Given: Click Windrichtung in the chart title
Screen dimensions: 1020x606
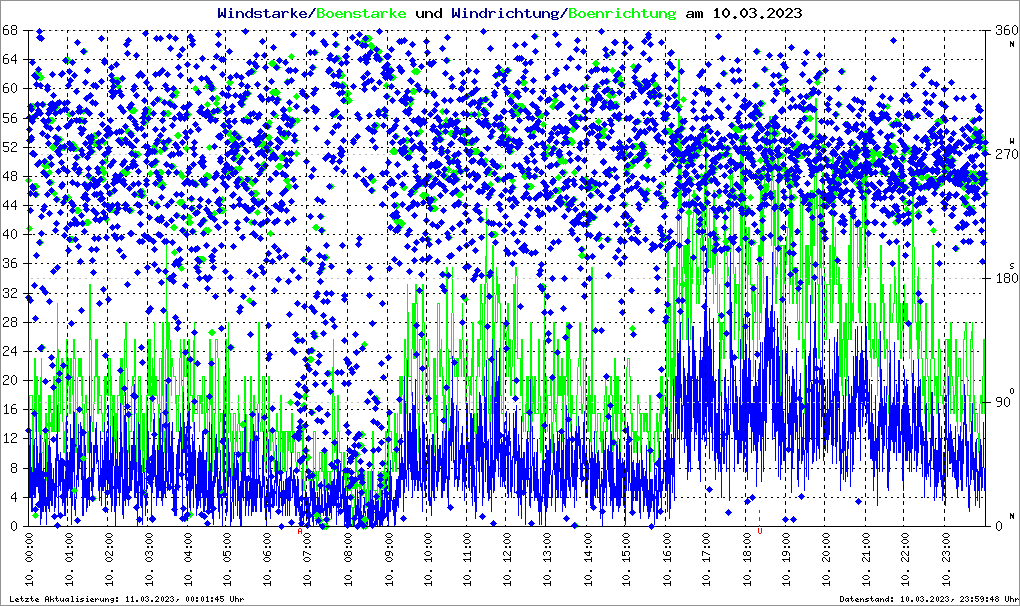Looking at the screenshot, I should (505, 13).
